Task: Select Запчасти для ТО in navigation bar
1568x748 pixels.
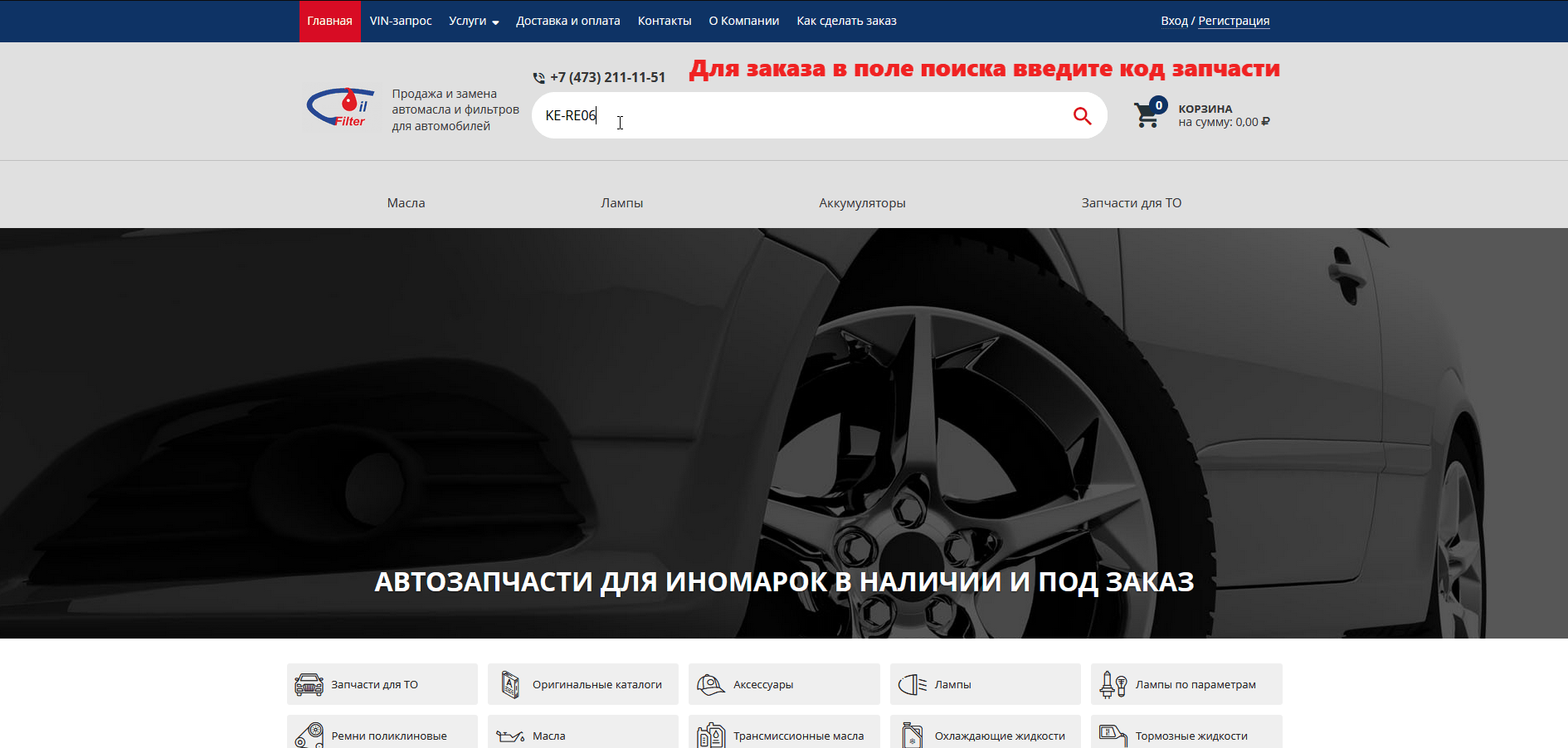Action: point(1132,203)
